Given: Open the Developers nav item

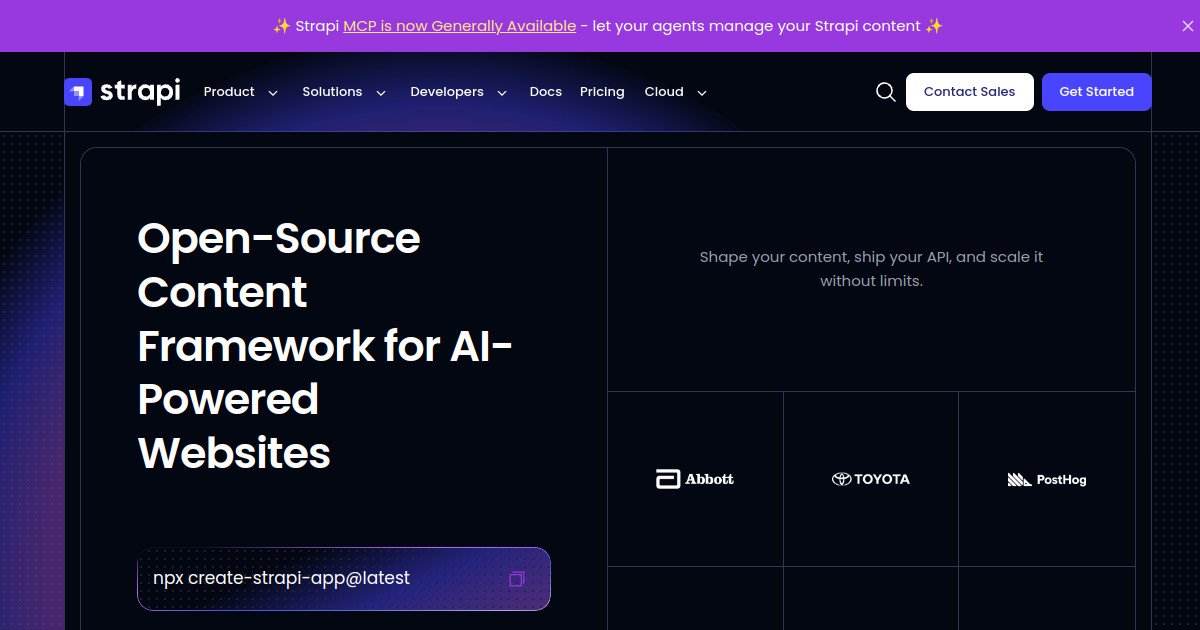Looking at the screenshot, I should tap(447, 92).
